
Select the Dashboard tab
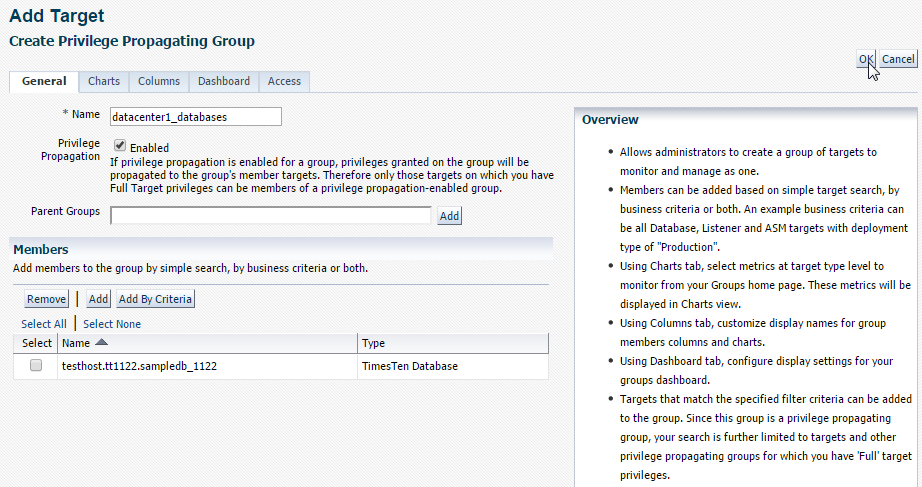224,82
